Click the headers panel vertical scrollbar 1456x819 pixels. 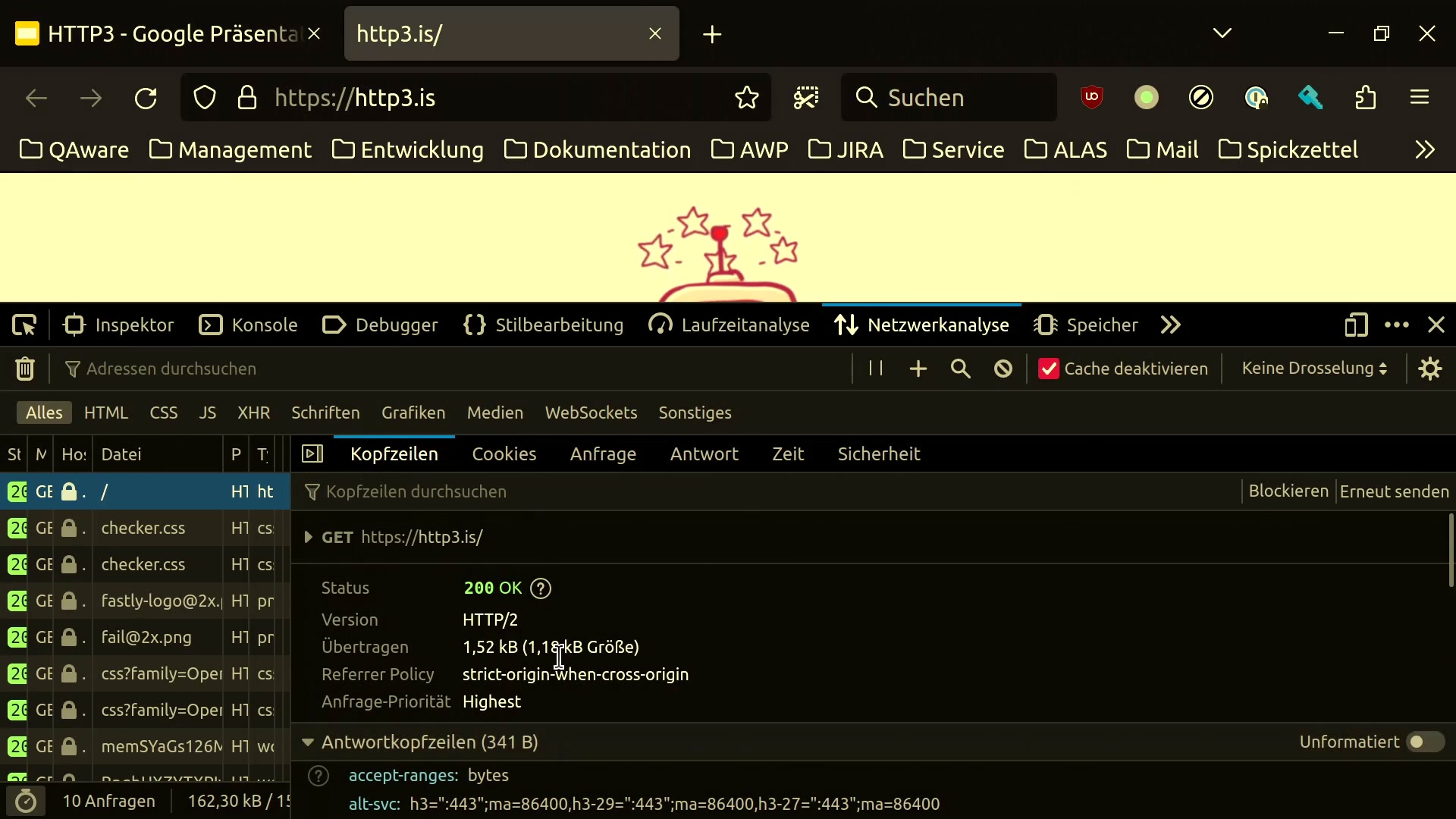(x=1451, y=551)
